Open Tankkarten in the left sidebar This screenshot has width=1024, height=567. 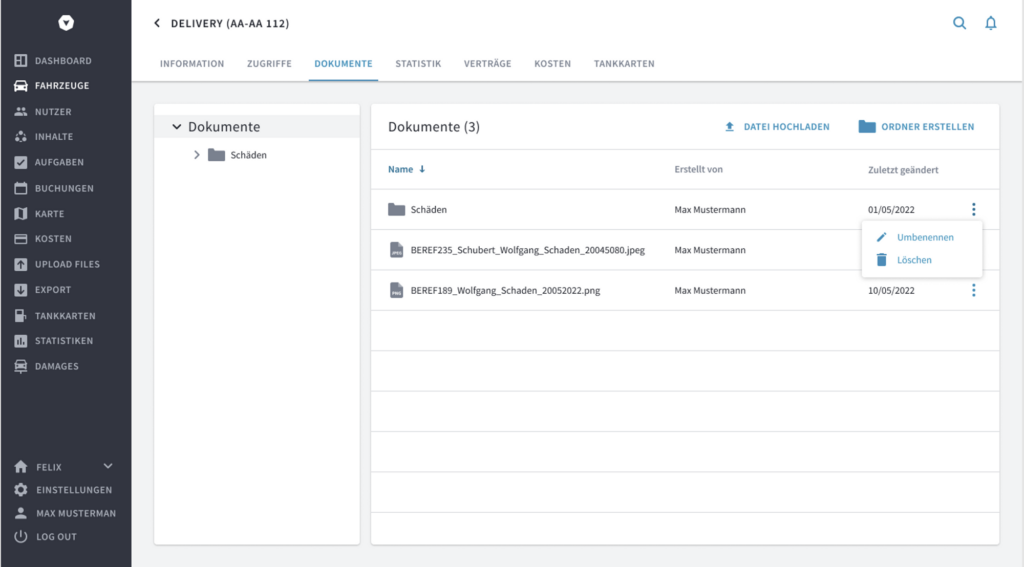coord(64,316)
